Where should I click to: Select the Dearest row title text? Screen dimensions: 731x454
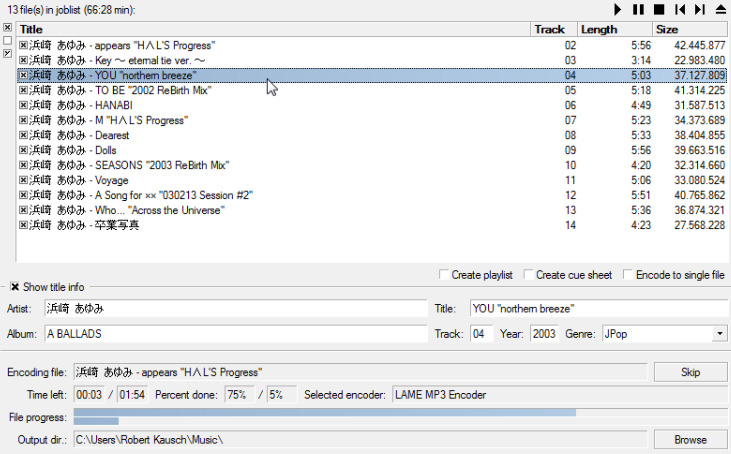click(112, 135)
